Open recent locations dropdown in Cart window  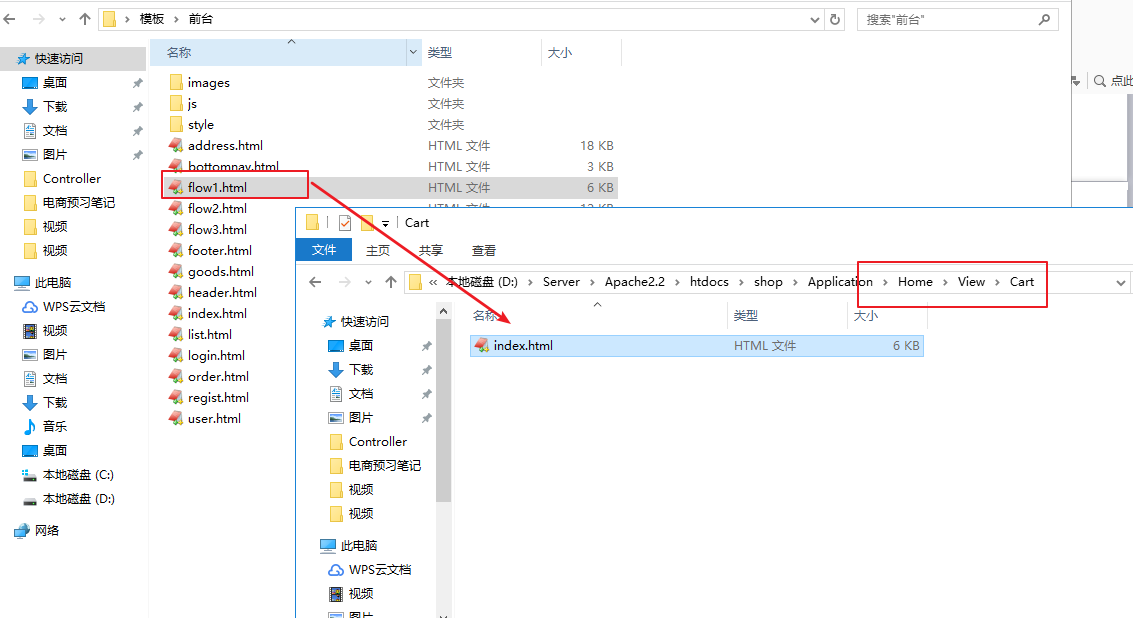(x=368, y=282)
